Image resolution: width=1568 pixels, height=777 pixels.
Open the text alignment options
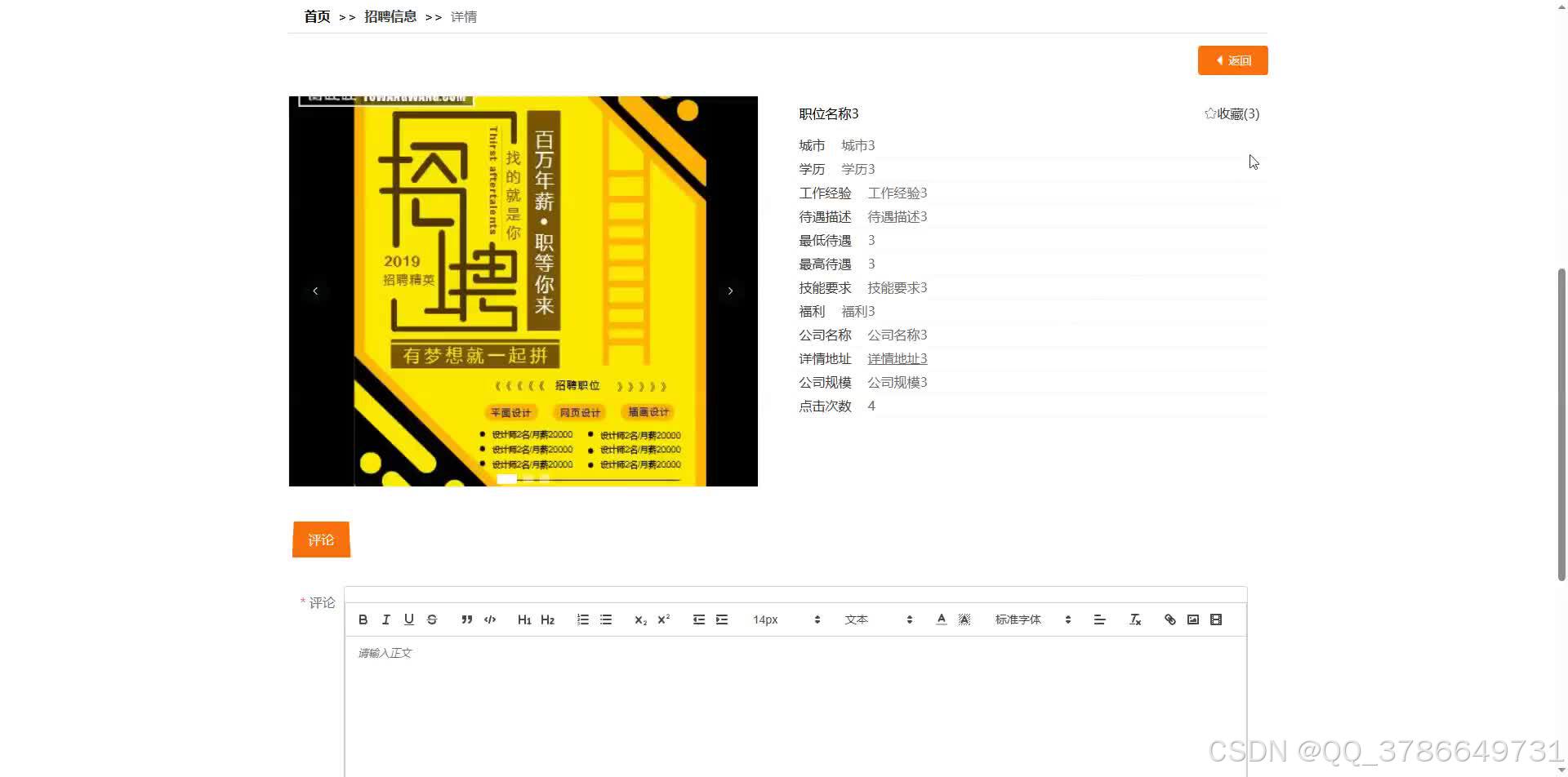point(1099,619)
